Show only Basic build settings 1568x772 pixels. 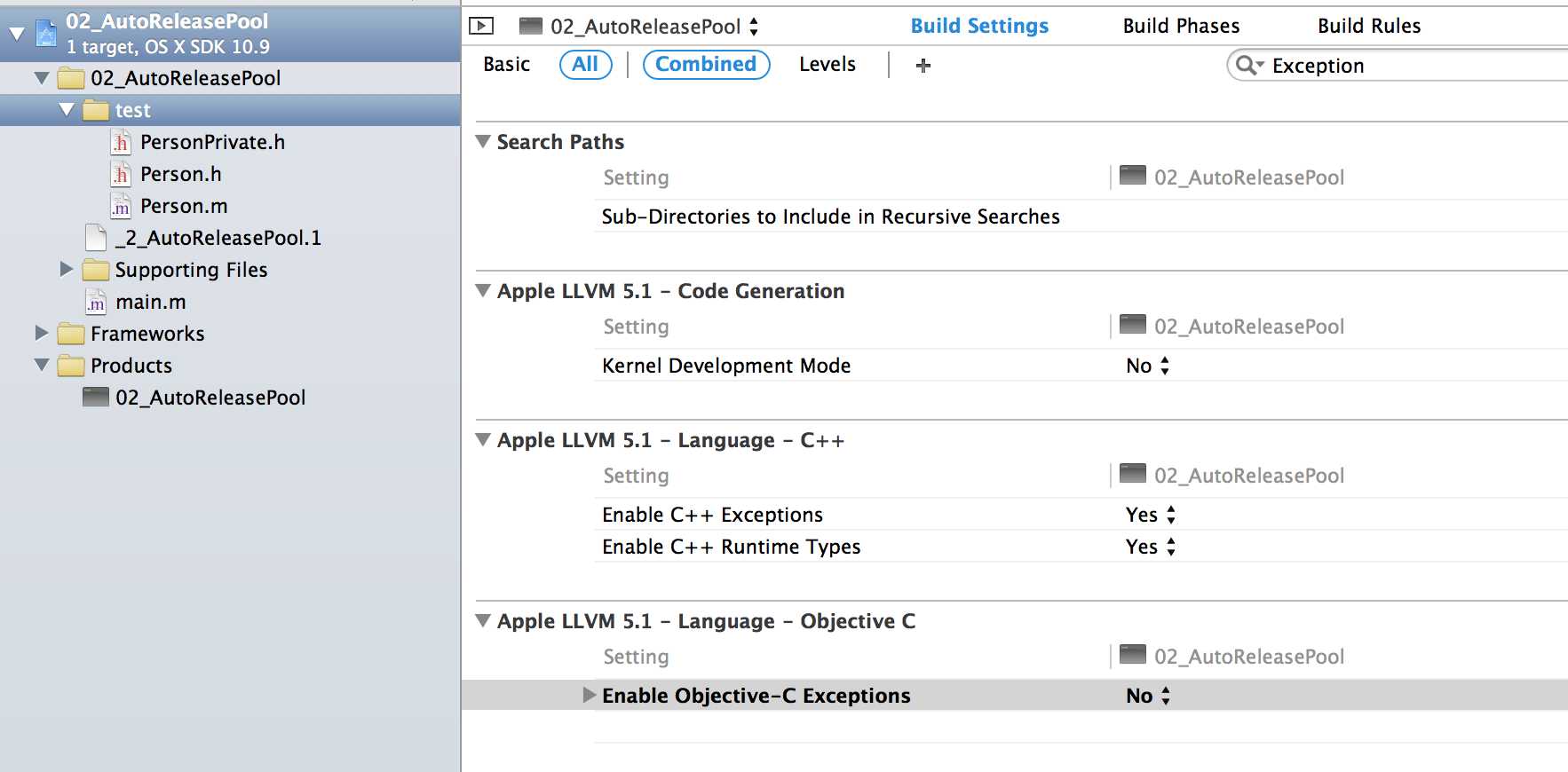(x=506, y=64)
